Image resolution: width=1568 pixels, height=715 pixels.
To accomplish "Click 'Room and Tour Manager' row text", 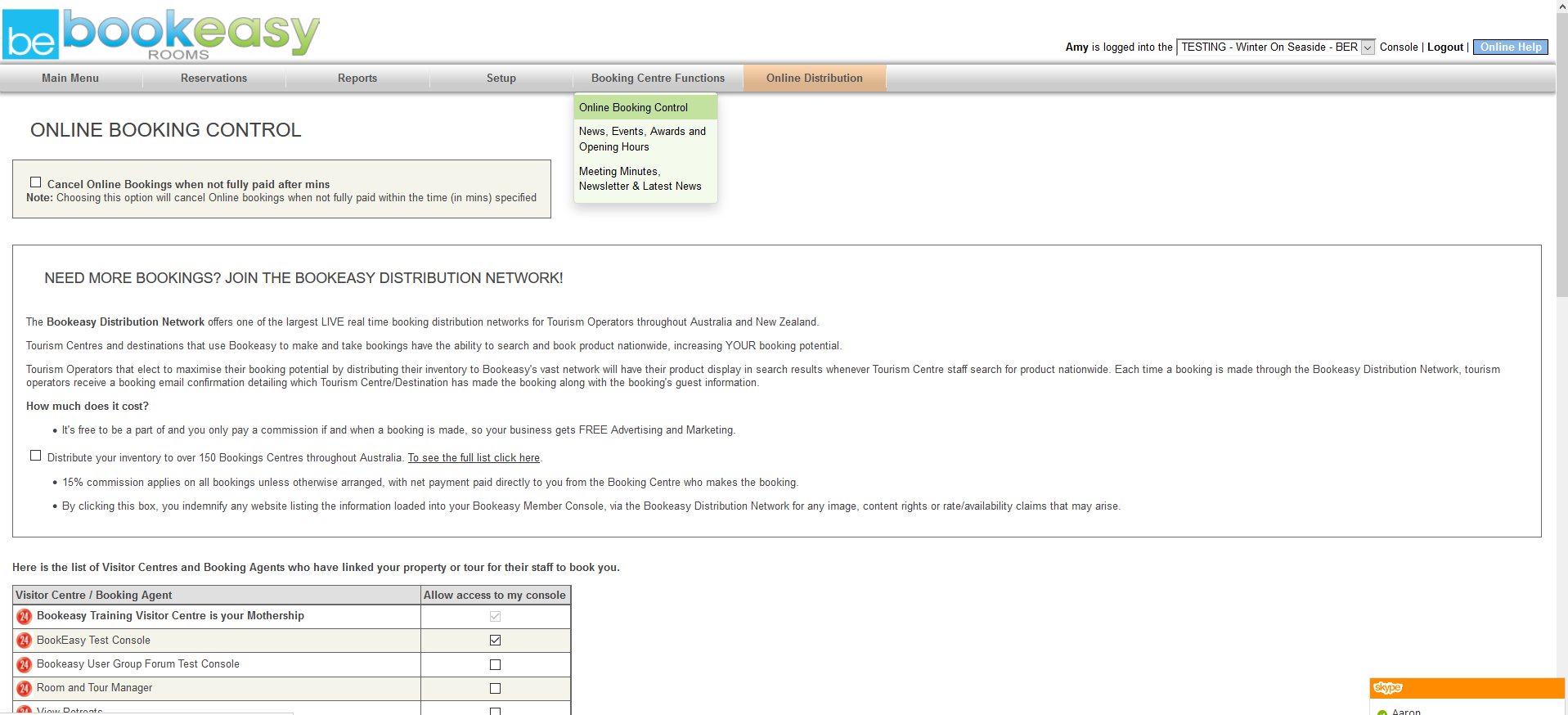I will [94, 688].
